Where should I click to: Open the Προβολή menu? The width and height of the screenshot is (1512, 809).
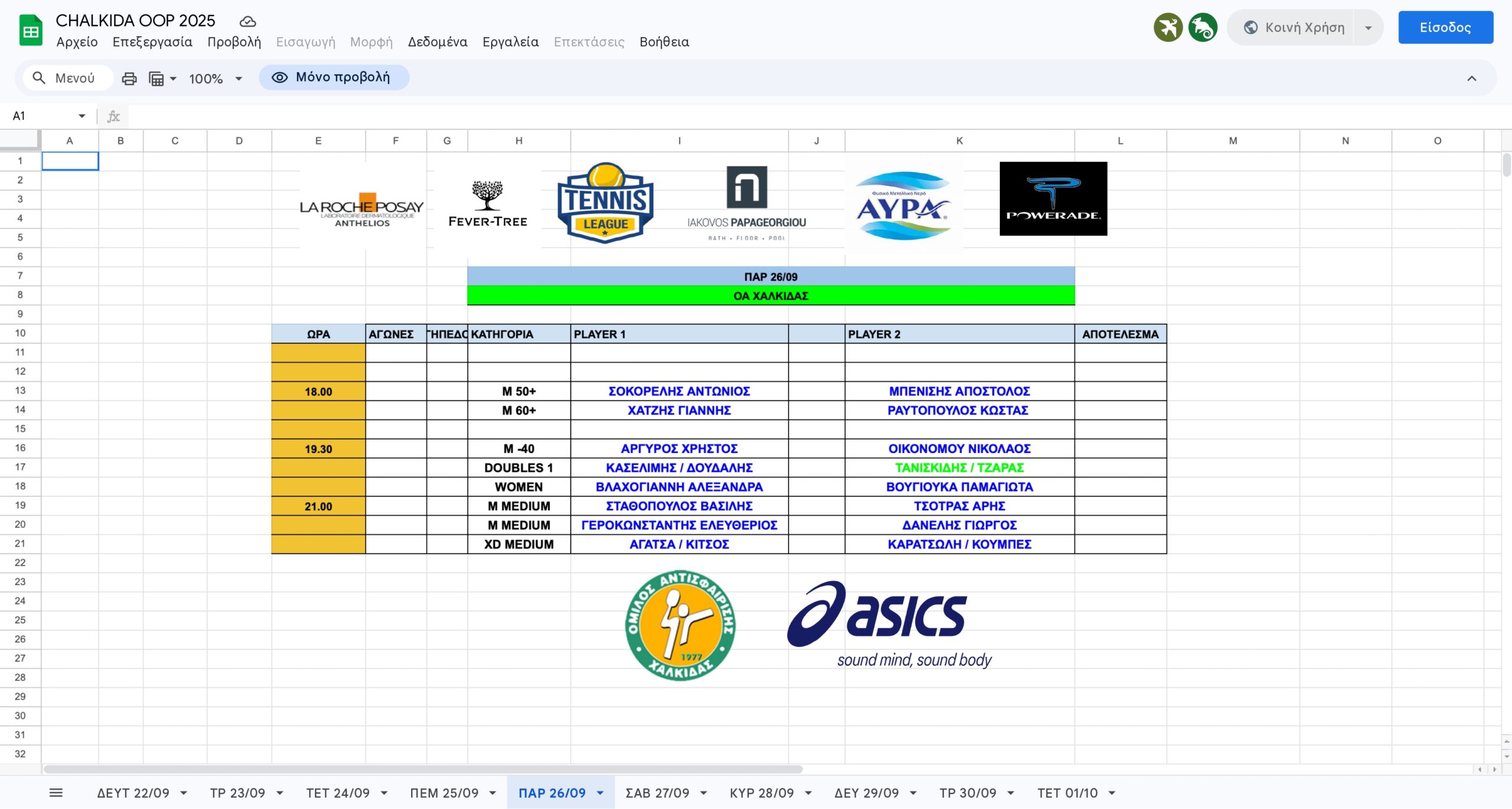click(x=234, y=42)
